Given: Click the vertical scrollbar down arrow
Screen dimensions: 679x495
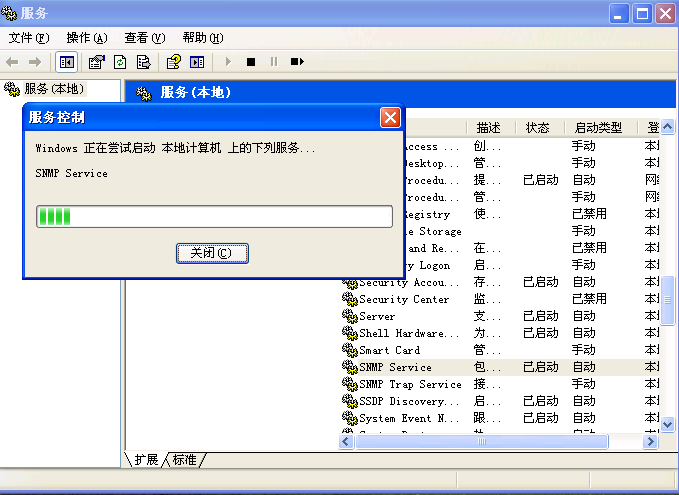Looking at the screenshot, I should tap(667, 425).
